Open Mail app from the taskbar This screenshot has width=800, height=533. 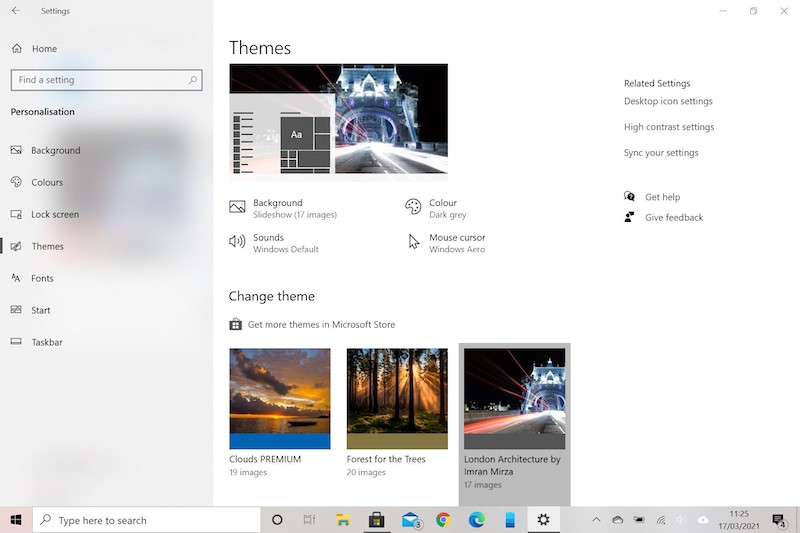(x=411, y=520)
